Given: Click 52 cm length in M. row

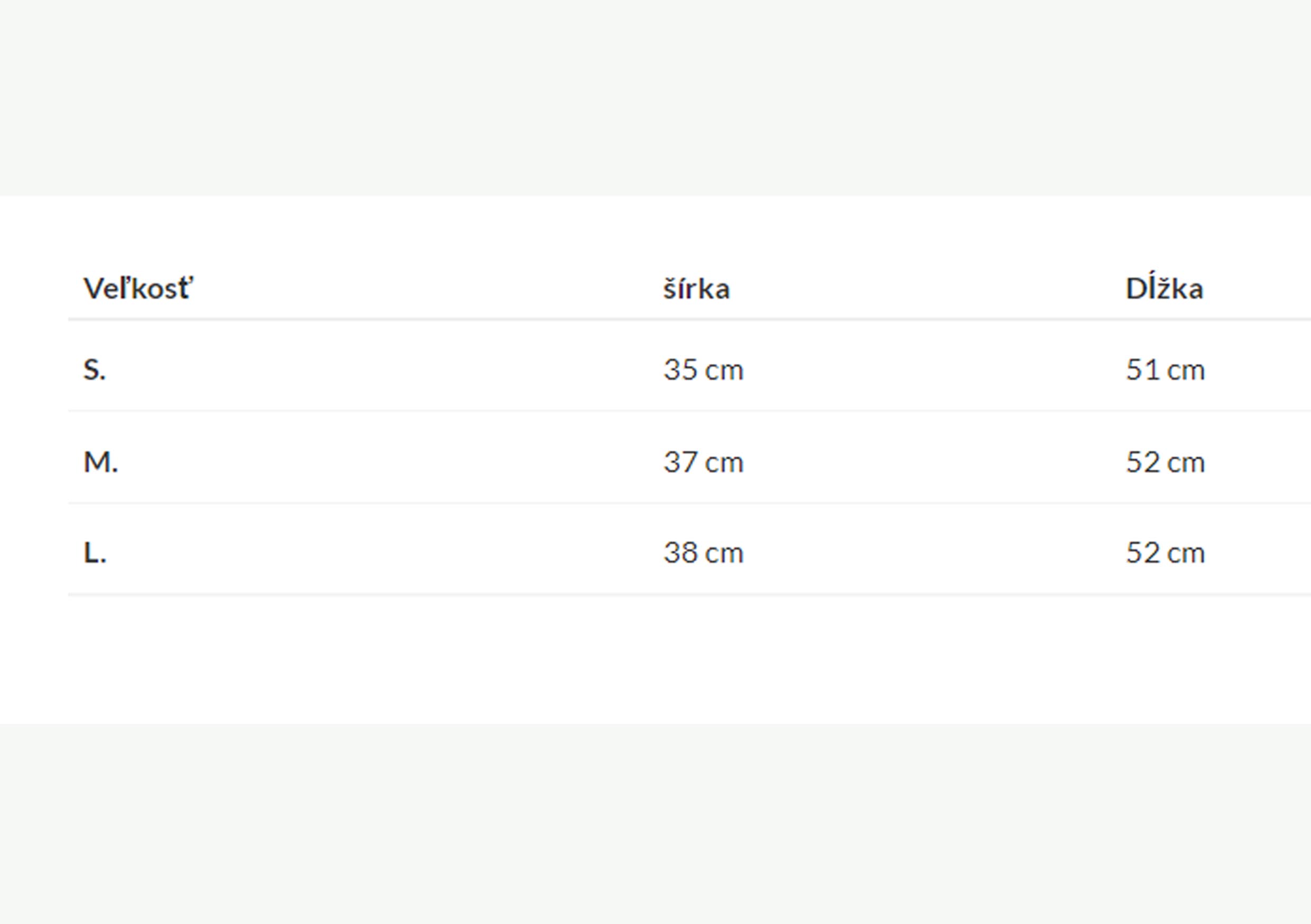Looking at the screenshot, I should coord(1165,462).
